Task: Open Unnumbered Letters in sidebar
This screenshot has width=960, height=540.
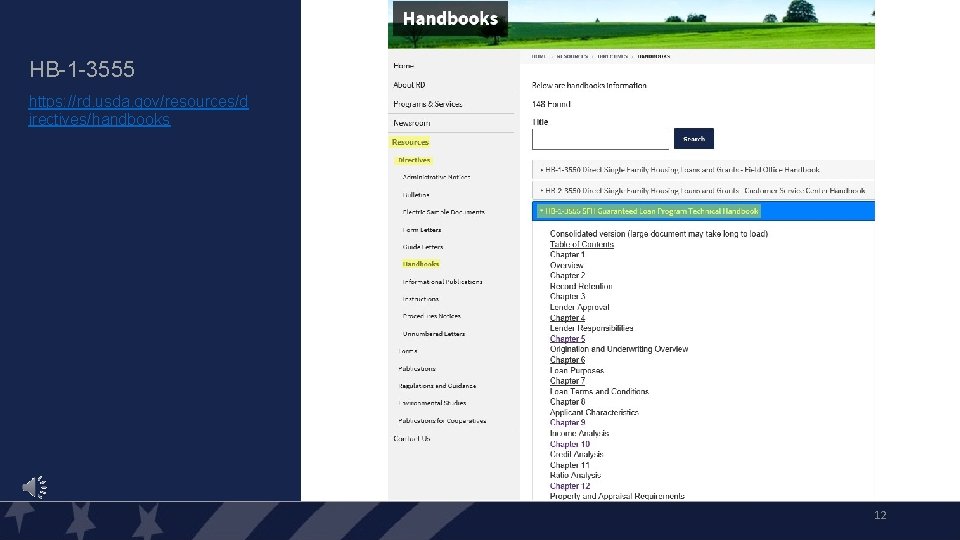Action: [x=433, y=334]
